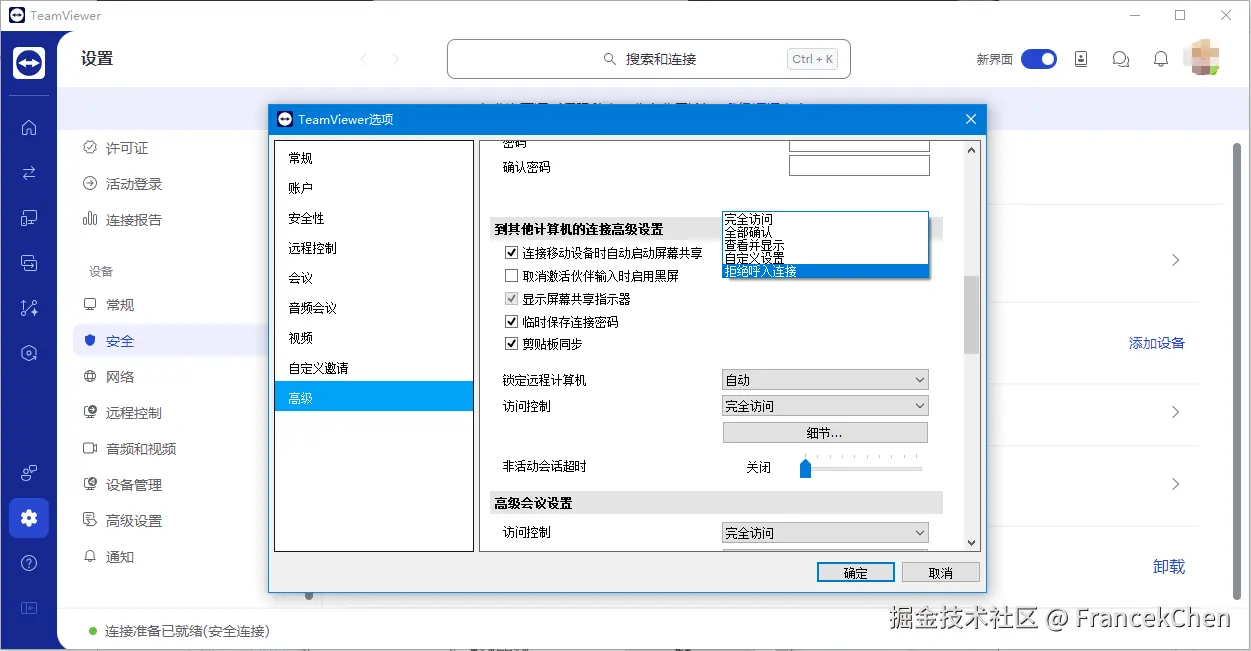This screenshot has height=651, width=1251.
Task: Choose 全部确认 in the open dropdown list
Action: coord(825,232)
